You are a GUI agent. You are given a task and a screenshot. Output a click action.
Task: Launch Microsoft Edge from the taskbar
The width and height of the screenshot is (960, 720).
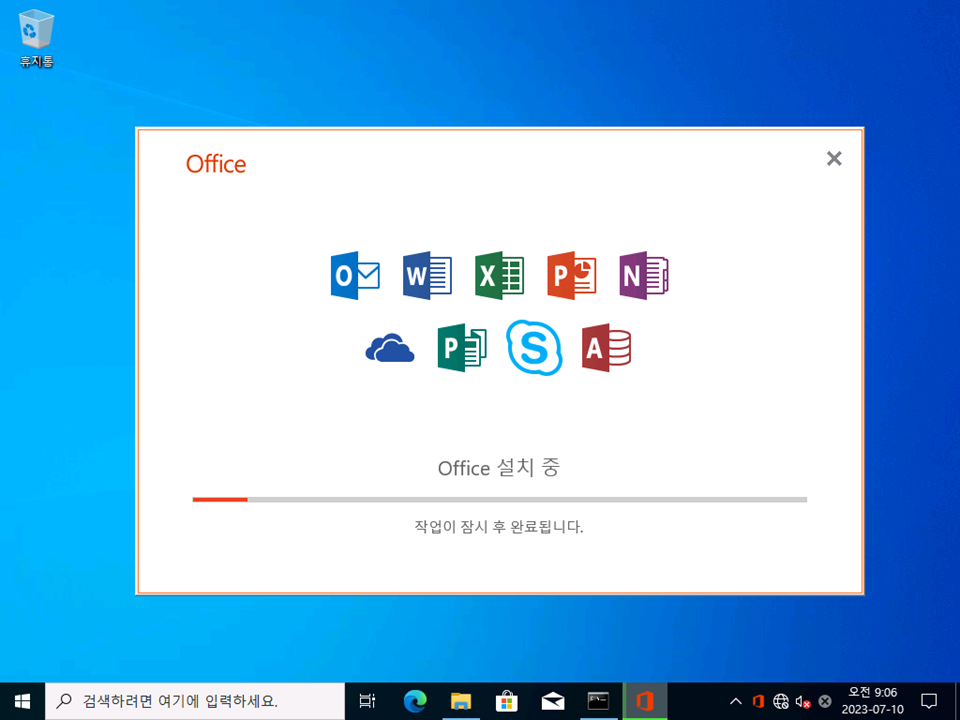click(415, 701)
